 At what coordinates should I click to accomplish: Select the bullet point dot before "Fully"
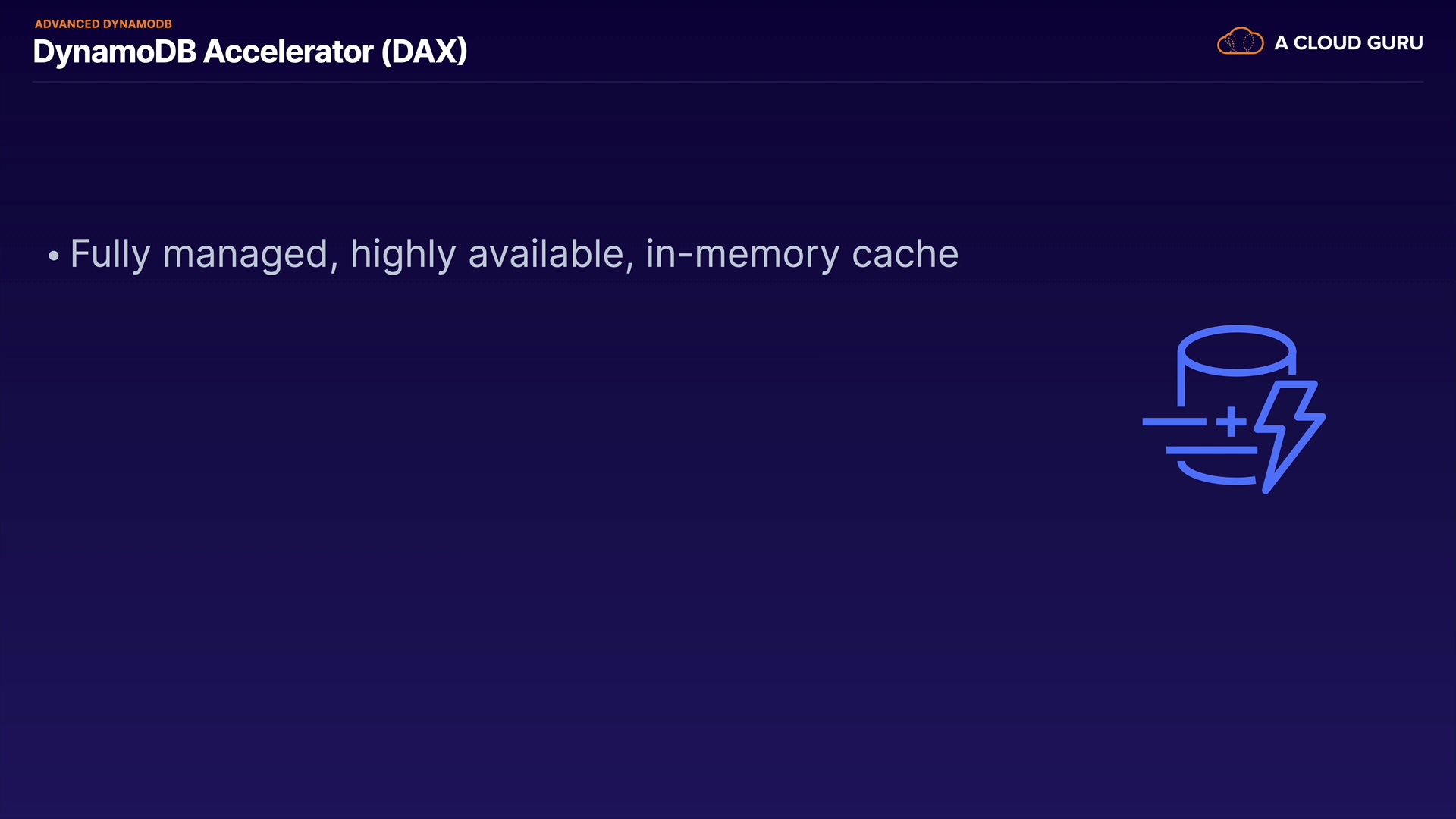(x=53, y=256)
